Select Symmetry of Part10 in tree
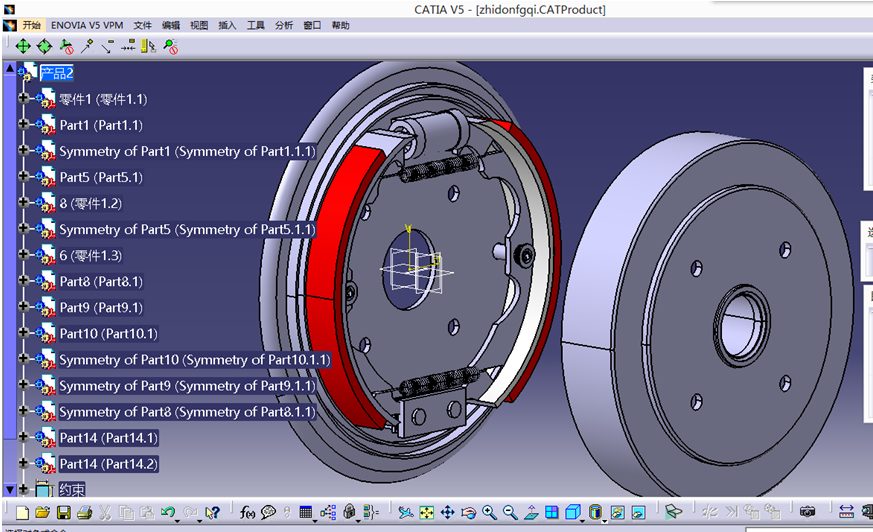The image size is (873, 532). (x=195, y=359)
